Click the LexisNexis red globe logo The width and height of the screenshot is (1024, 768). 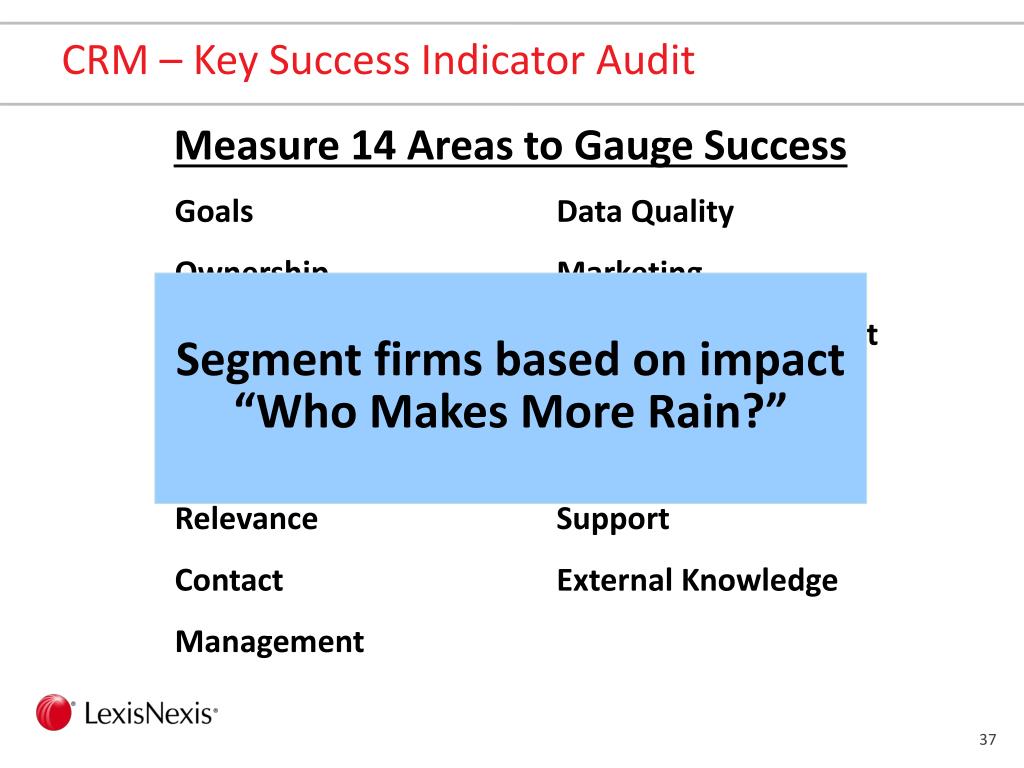(x=54, y=712)
